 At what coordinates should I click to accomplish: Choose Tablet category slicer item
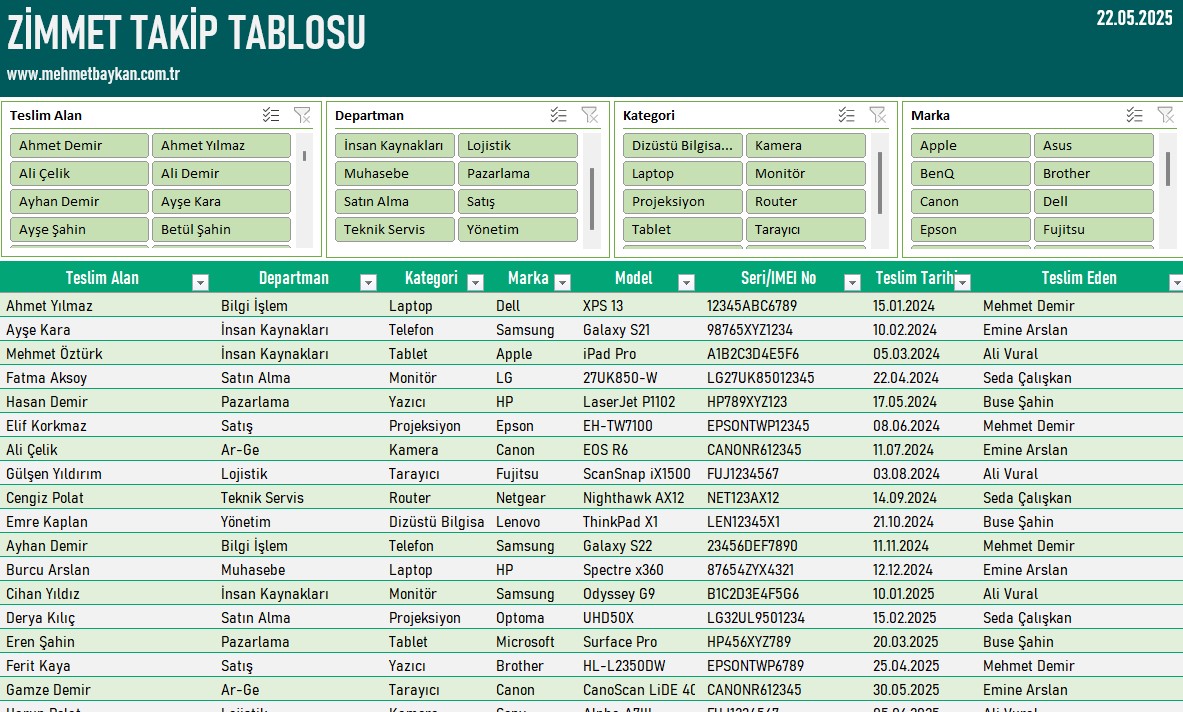[x=683, y=229]
